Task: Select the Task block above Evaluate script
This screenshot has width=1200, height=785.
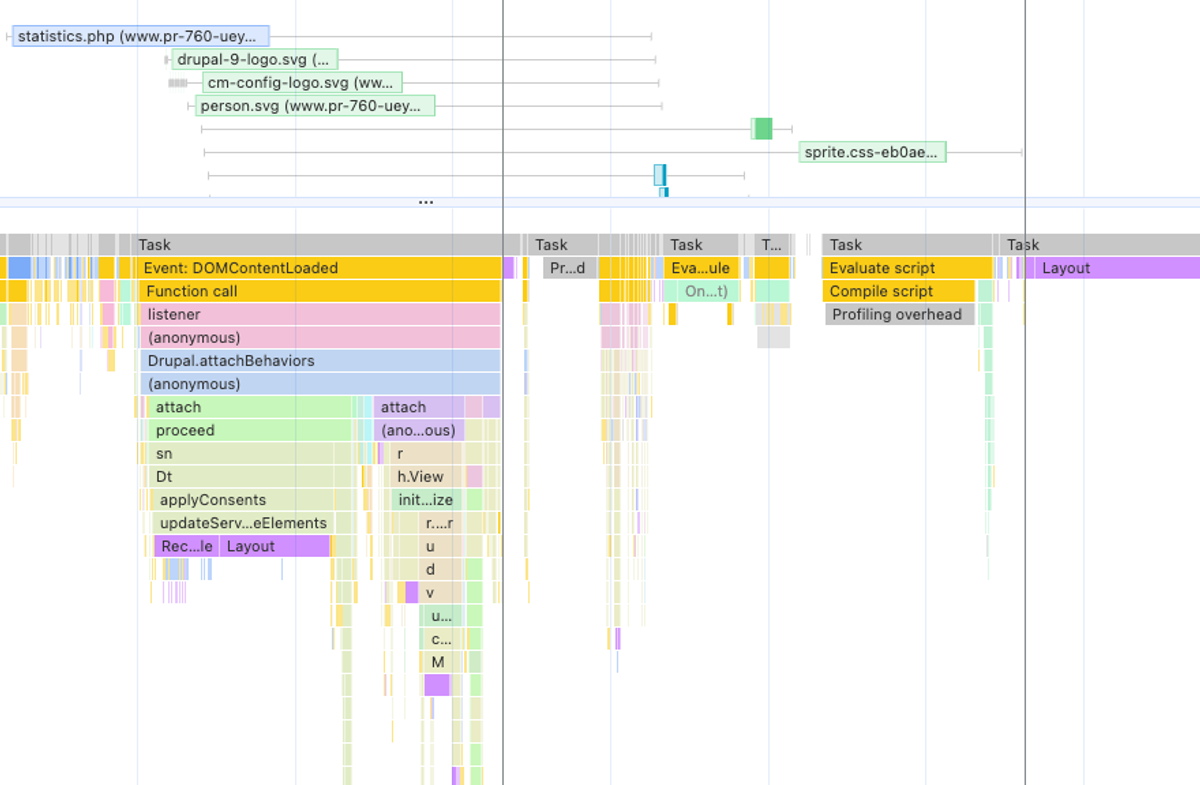Action: (908, 244)
